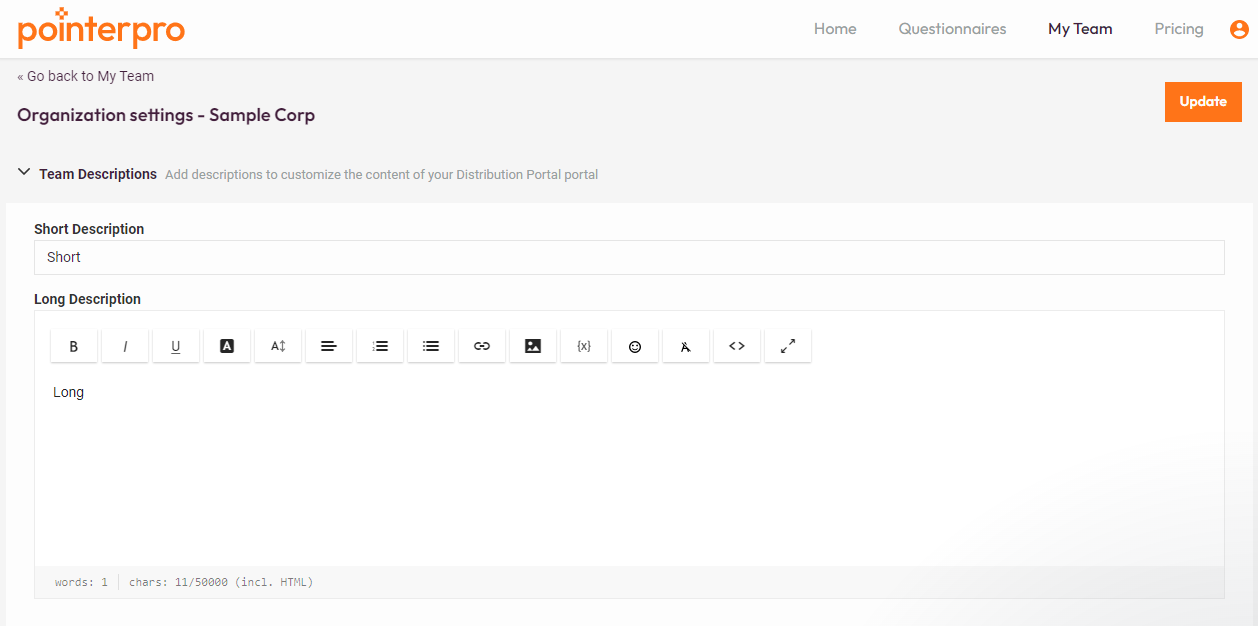Insert an image into the Long Description
Screen dimensions: 1258x626
532,345
